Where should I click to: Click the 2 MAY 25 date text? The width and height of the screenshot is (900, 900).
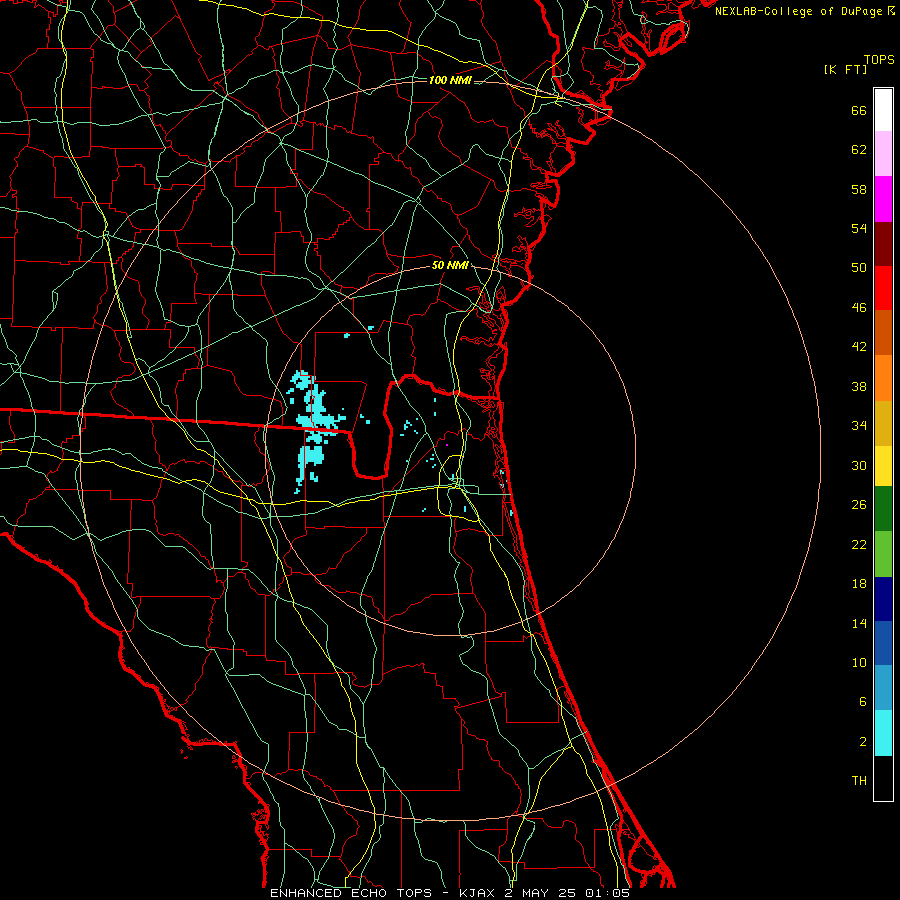tap(540, 893)
